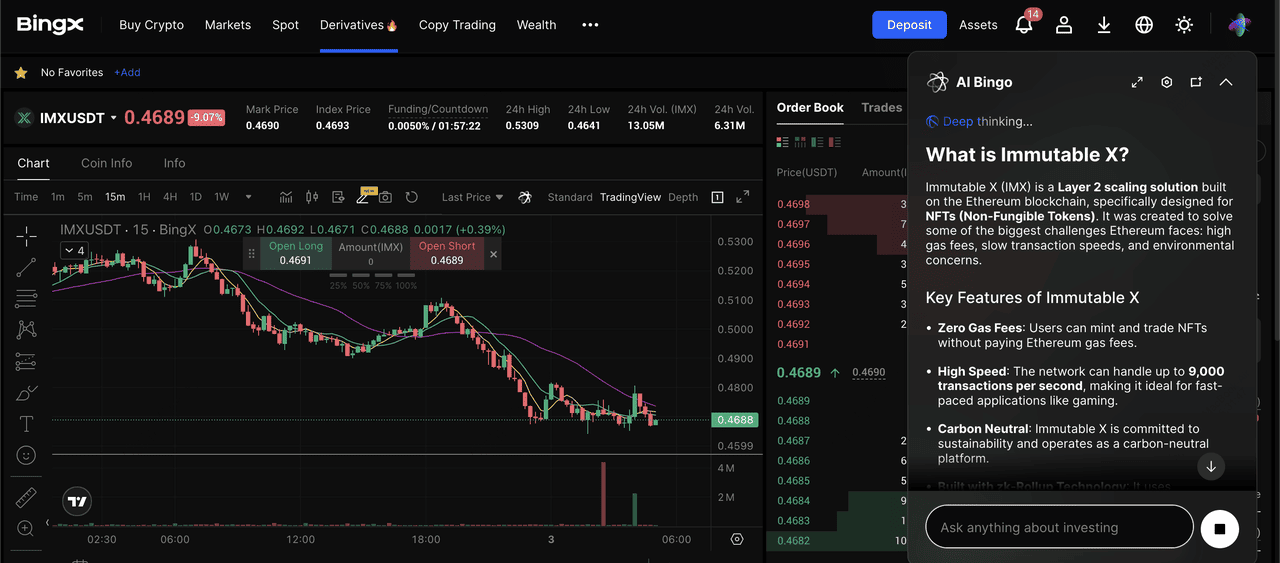
Task: Click the blue Deposit button
Action: point(909,25)
